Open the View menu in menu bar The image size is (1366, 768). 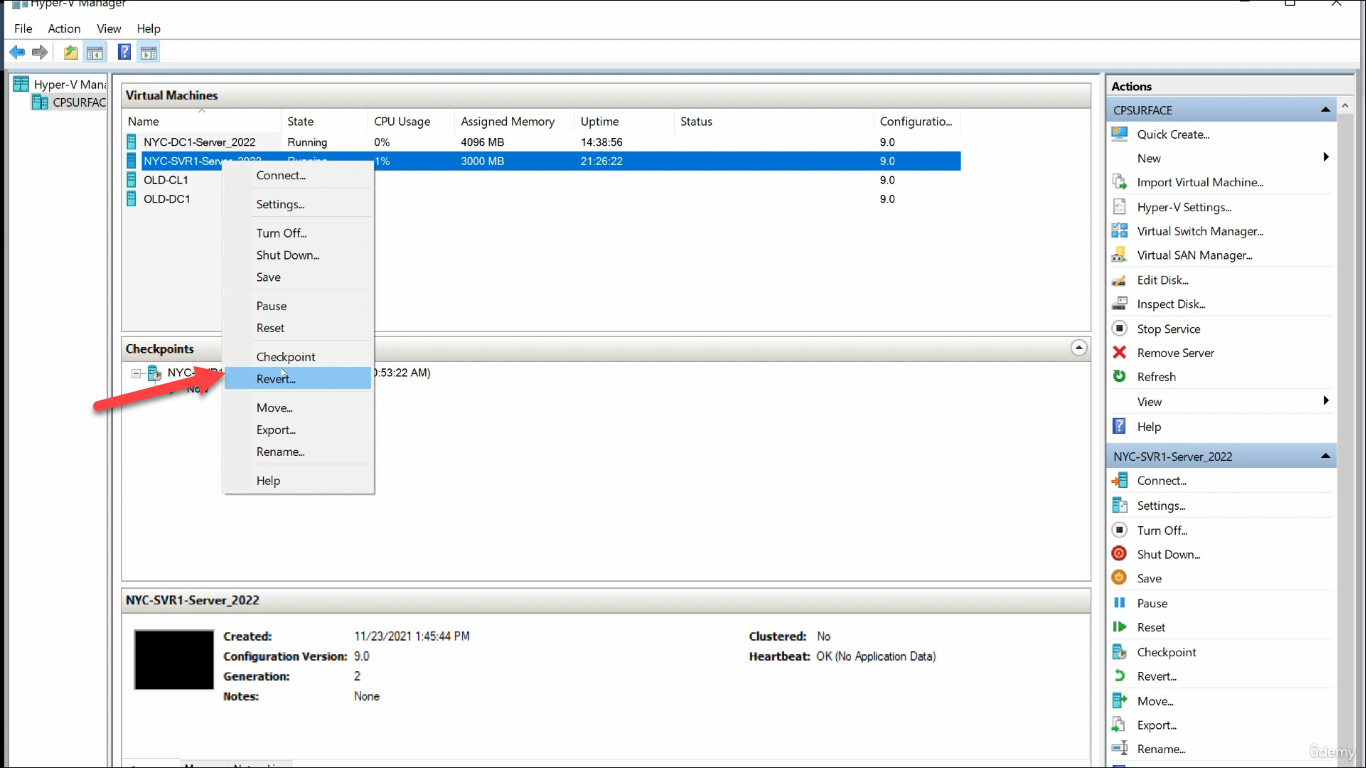pos(109,29)
